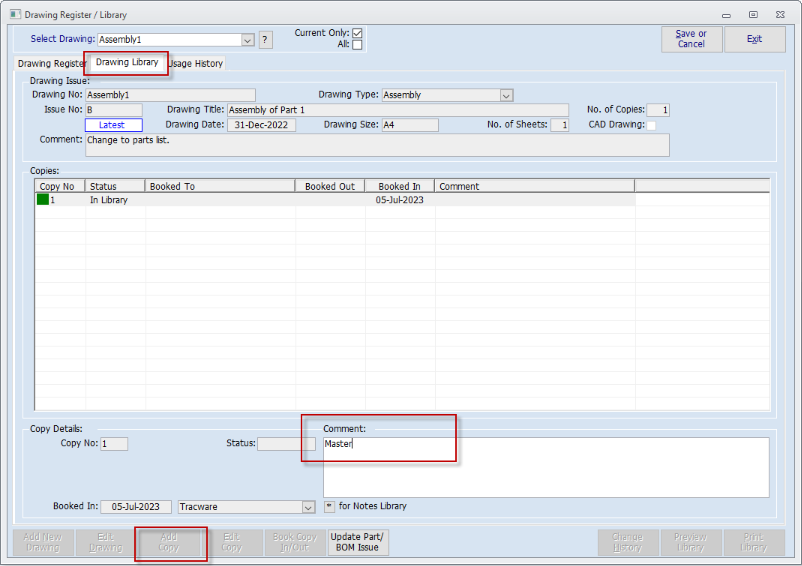This screenshot has width=802, height=566.
Task: Open the Select Drawing dropdown
Action: (x=248, y=40)
